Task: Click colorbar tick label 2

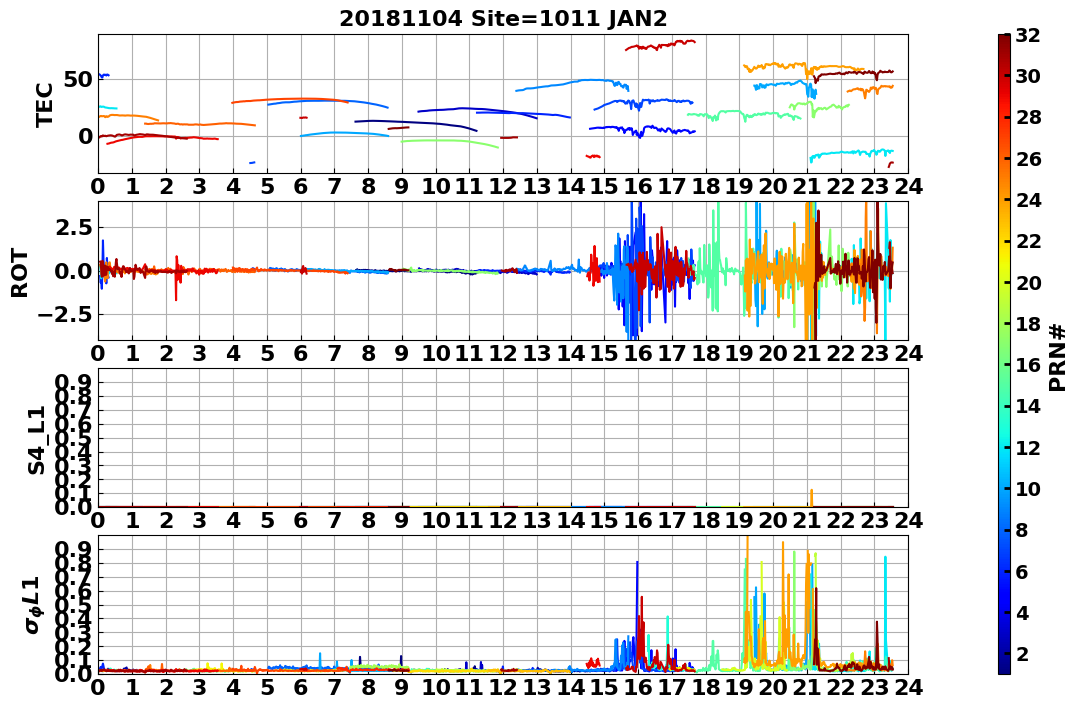Action: (1021, 653)
